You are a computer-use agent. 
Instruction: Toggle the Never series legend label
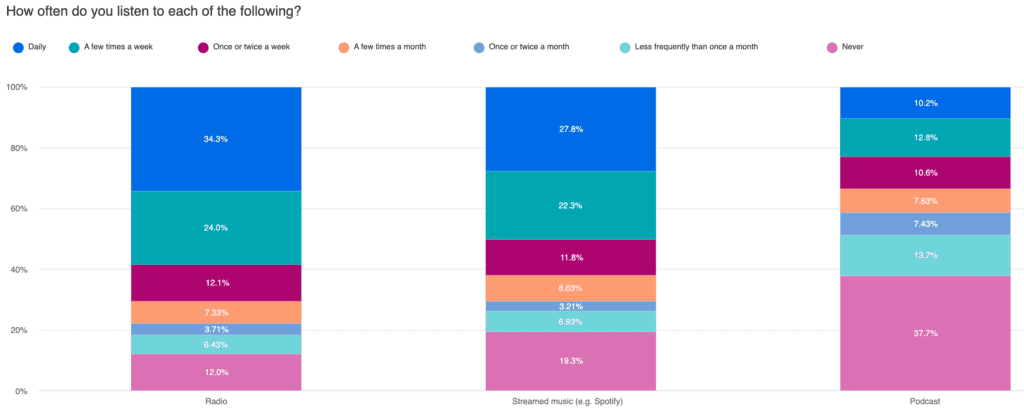click(852, 47)
